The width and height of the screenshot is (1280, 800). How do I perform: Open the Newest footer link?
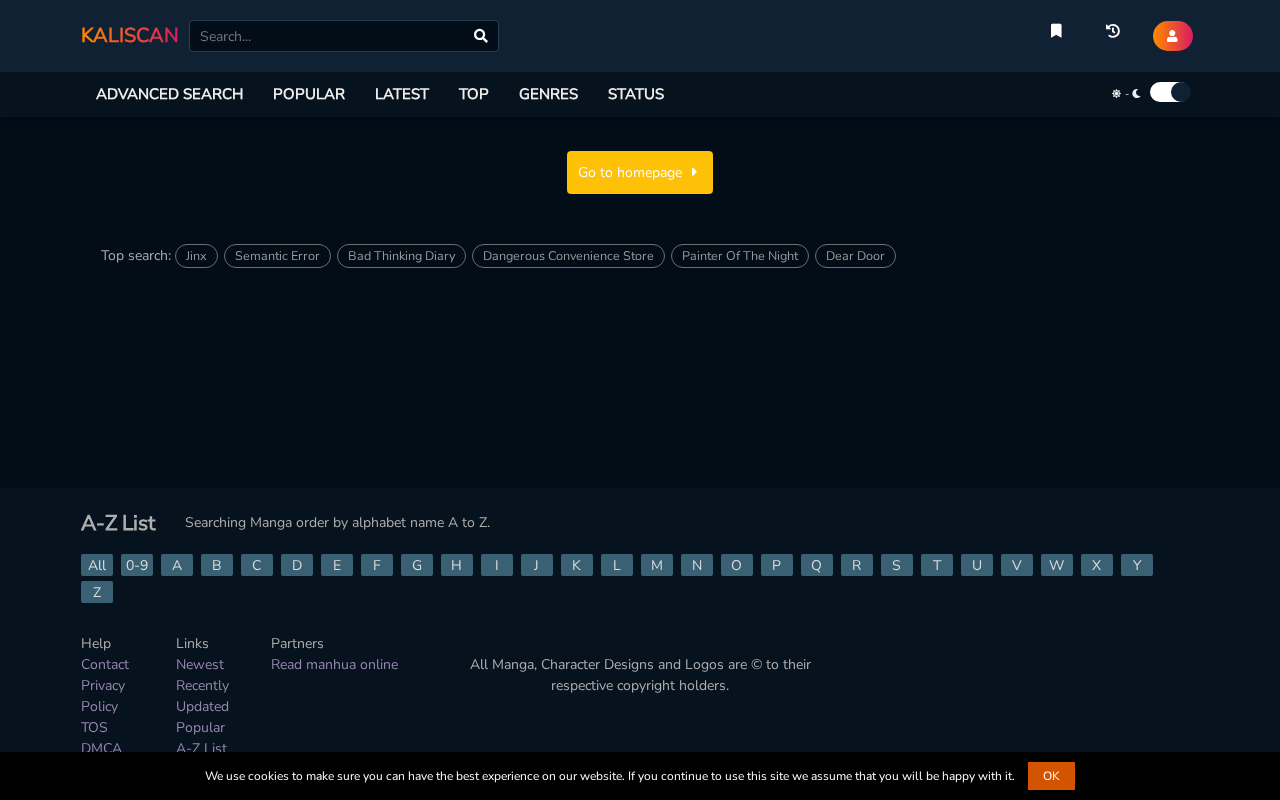click(200, 665)
